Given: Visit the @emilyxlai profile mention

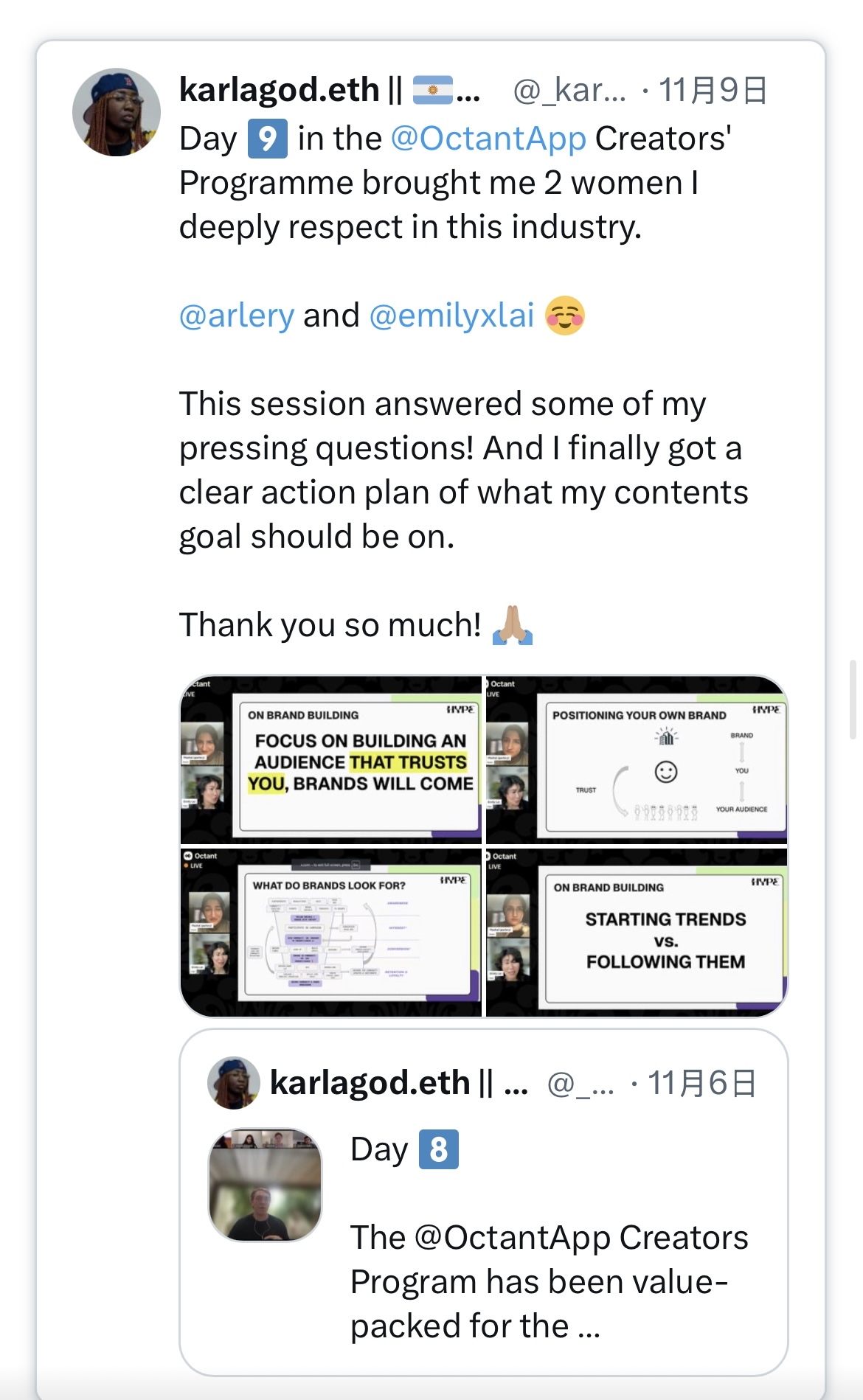Looking at the screenshot, I should pyautogui.click(x=451, y=316).
